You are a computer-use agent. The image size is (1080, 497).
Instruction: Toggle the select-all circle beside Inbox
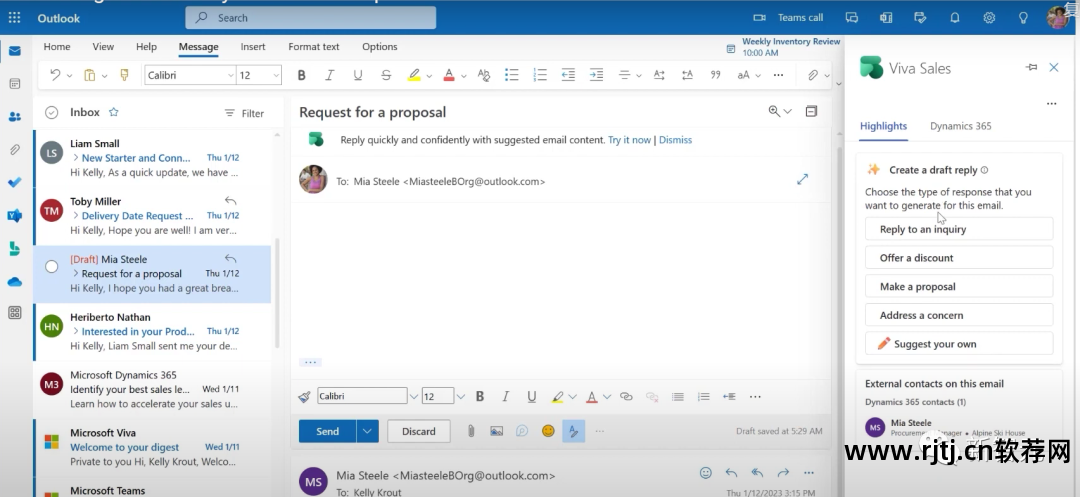tap(52, 113)
